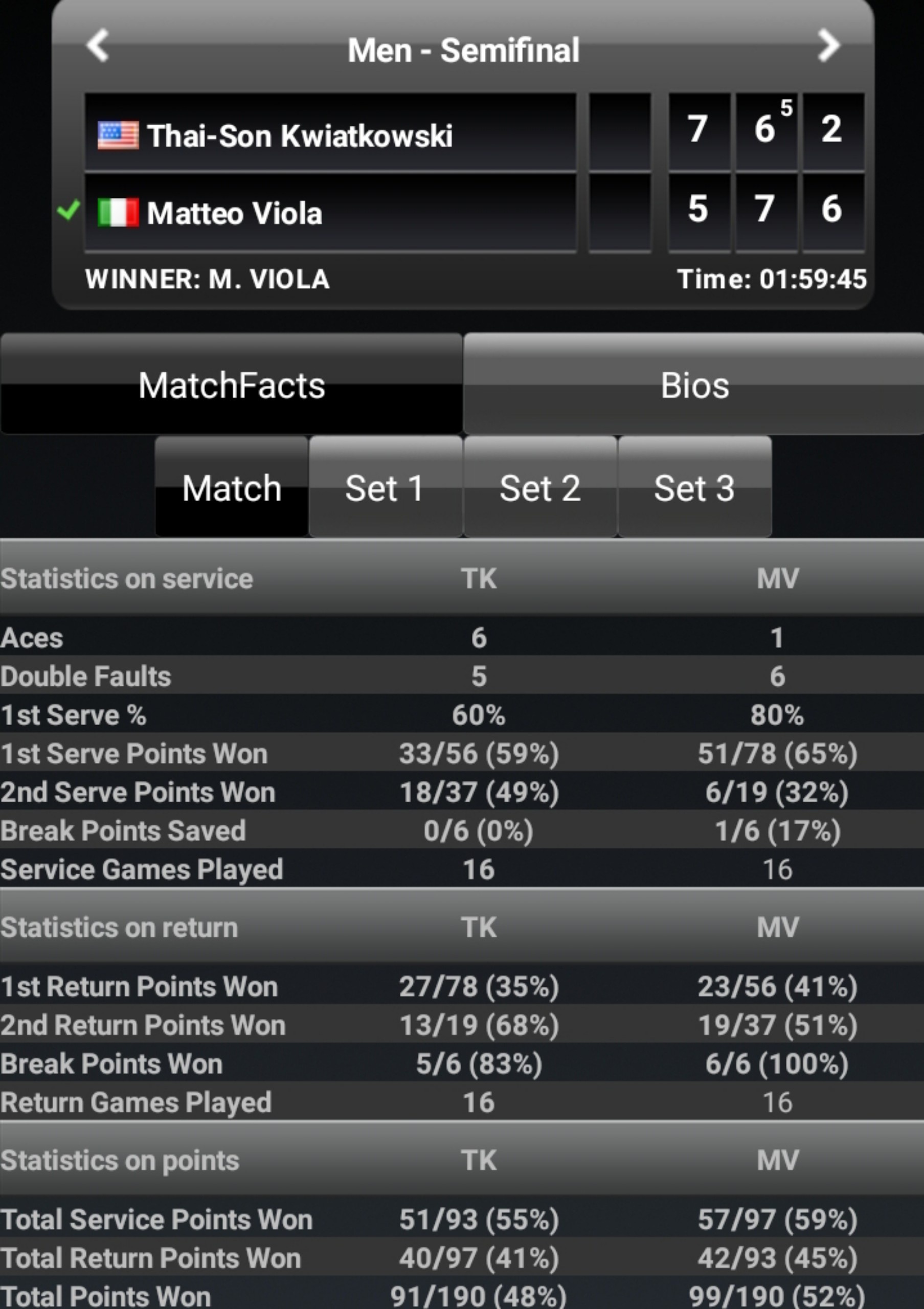Image resolution: width=924 pixels, height=1309 pixels.
Task: Switch to the Bios tab
Action: click(694, 385)
